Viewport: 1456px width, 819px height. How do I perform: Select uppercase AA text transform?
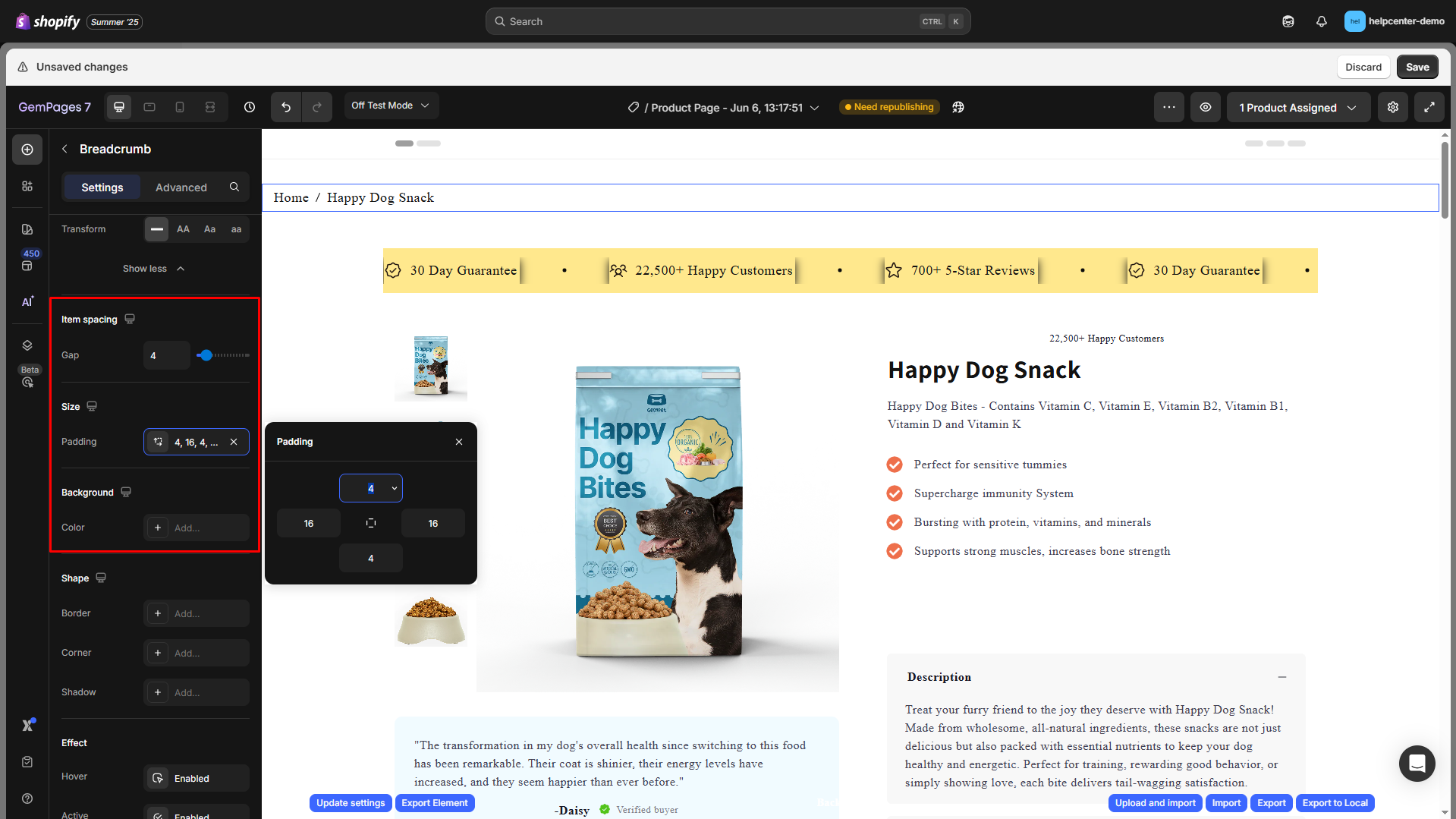[x=183, y=229]
